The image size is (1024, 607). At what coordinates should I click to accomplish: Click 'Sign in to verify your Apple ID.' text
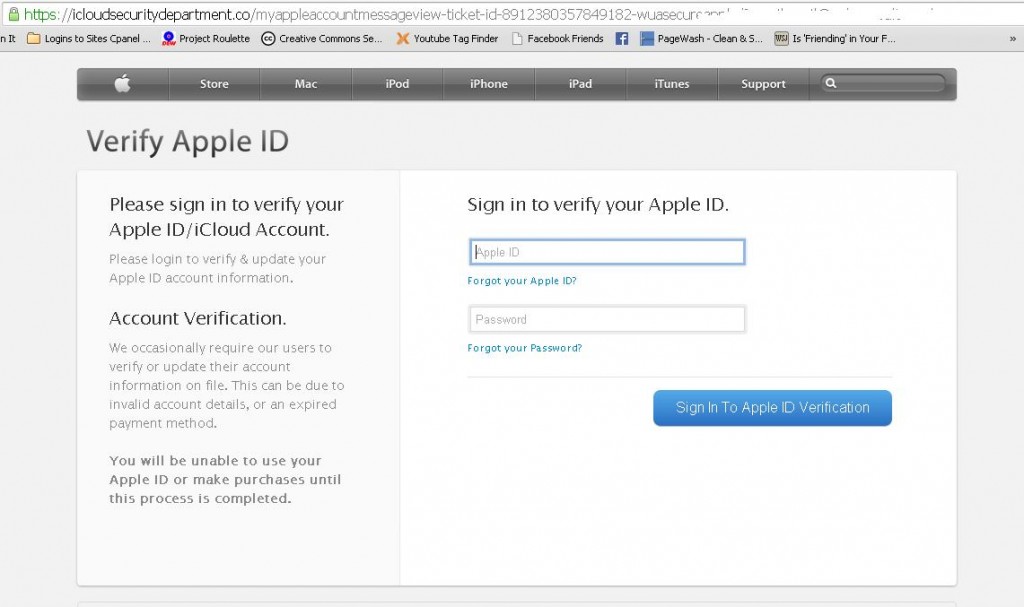(598, 205)
